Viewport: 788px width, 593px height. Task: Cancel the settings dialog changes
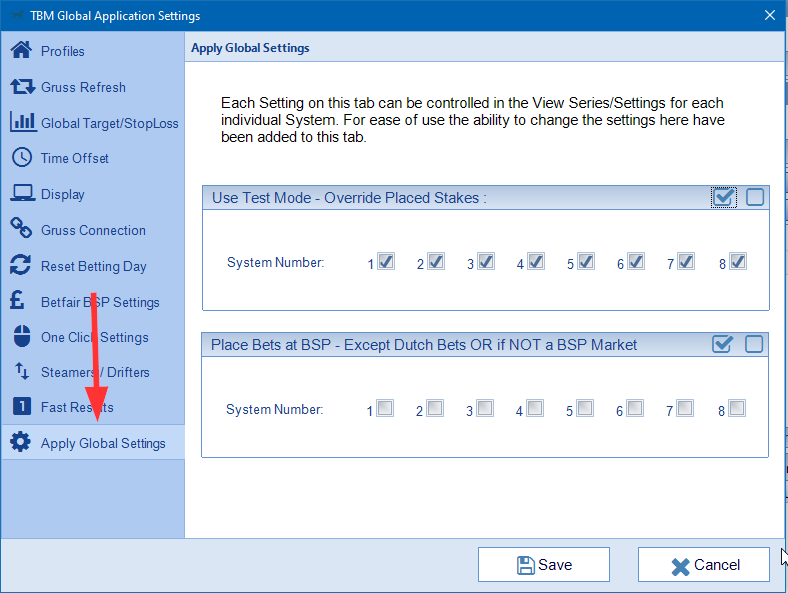[x=704, y=565]
